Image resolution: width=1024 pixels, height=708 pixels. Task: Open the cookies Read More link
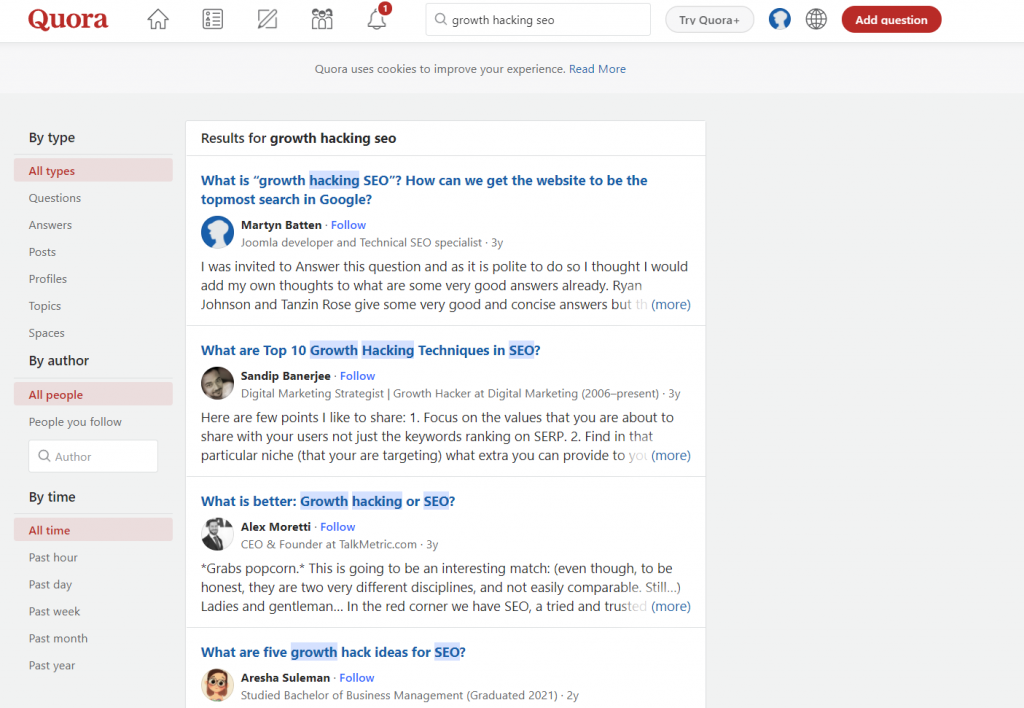coord(597,69)
